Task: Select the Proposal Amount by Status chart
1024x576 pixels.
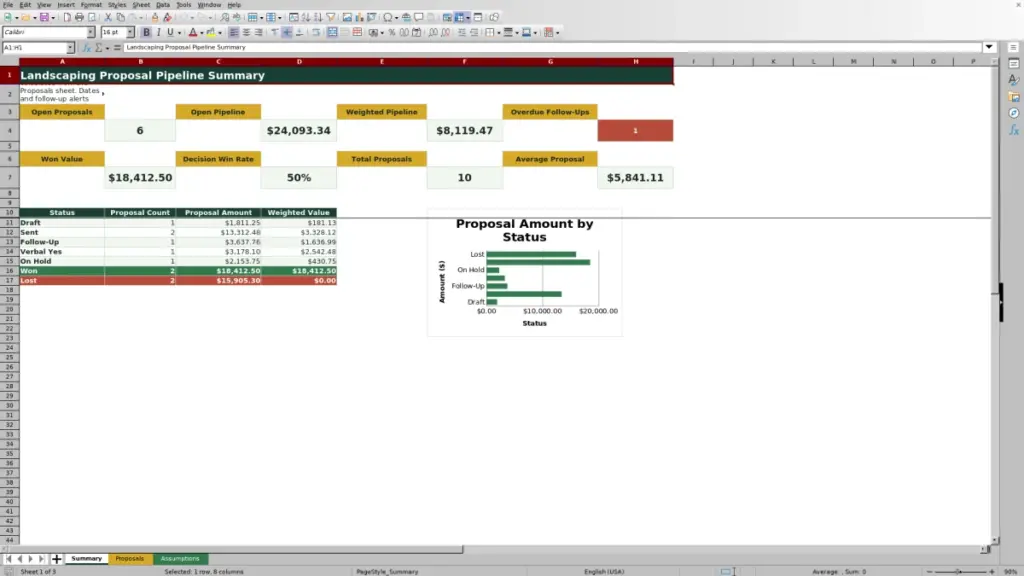Action: click(524, 272)
